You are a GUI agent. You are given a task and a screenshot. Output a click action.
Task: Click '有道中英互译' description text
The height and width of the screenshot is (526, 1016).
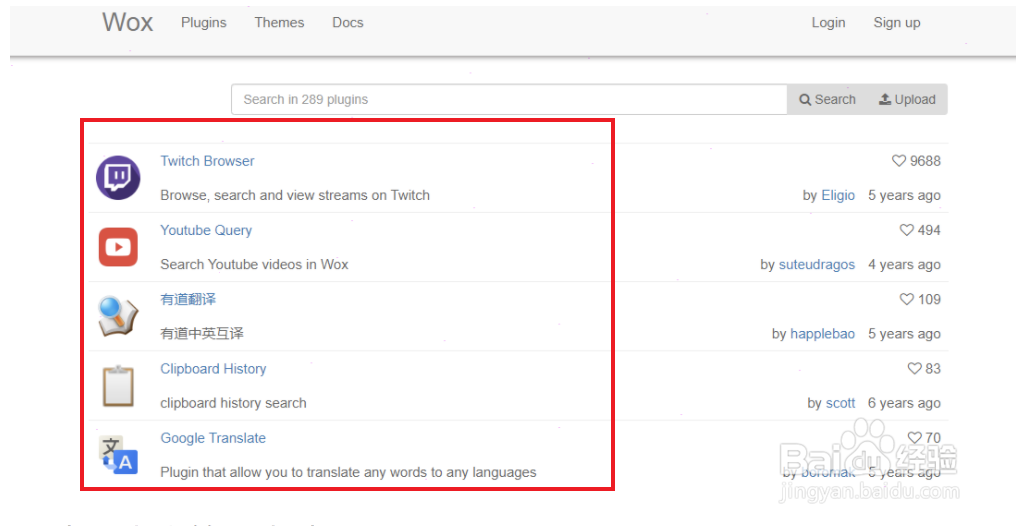click(202, 334)
